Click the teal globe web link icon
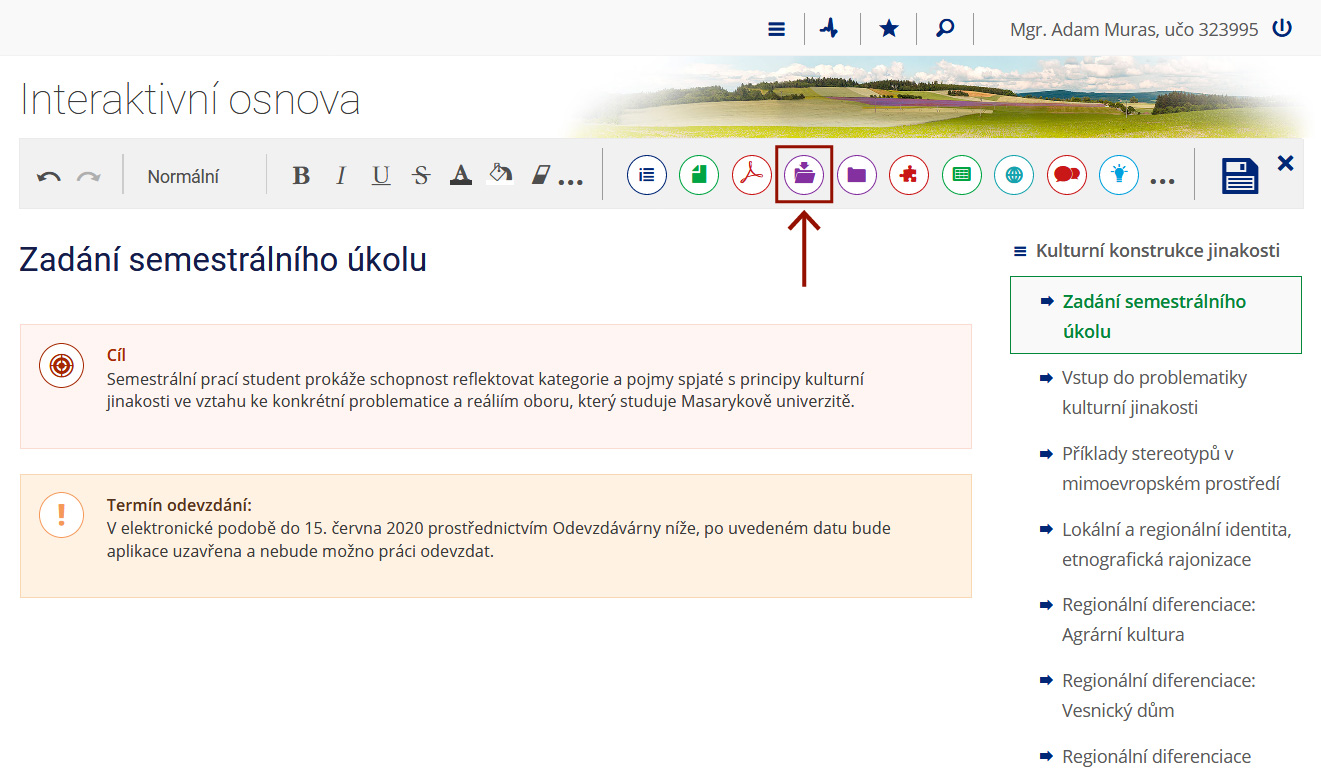The height and width of the screenshot is (768, 1321). pyautogui.click(x=1014, y=175)
